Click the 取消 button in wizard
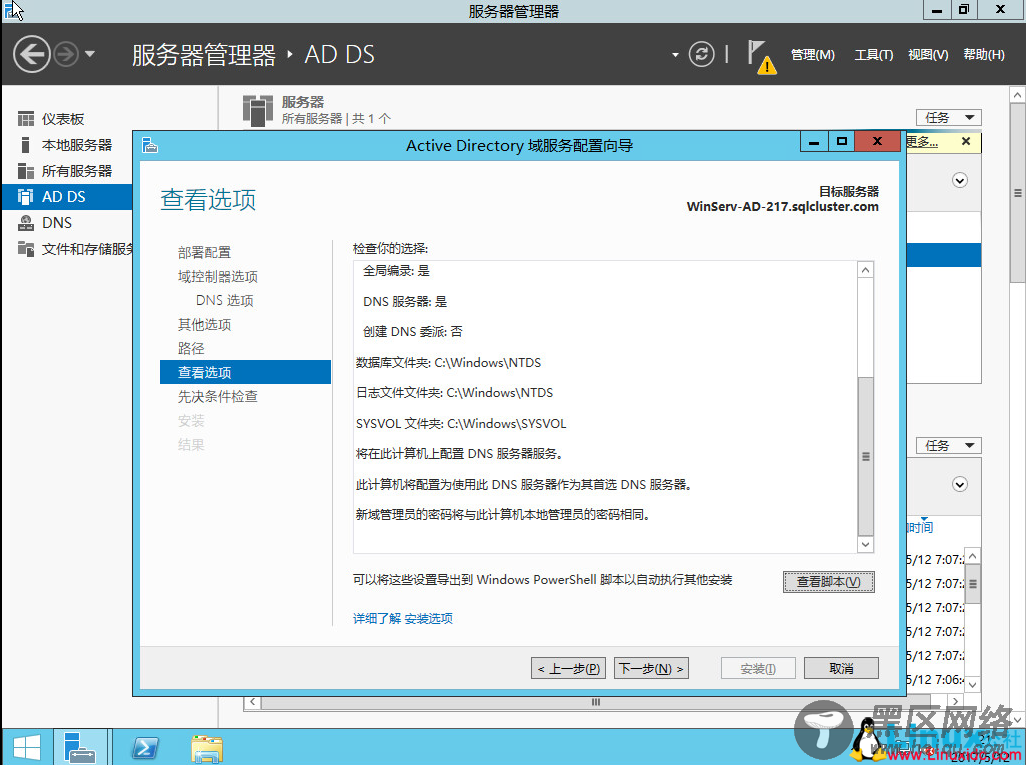Viewport: 1026px width, 765px height. click(x=841, y=668)
